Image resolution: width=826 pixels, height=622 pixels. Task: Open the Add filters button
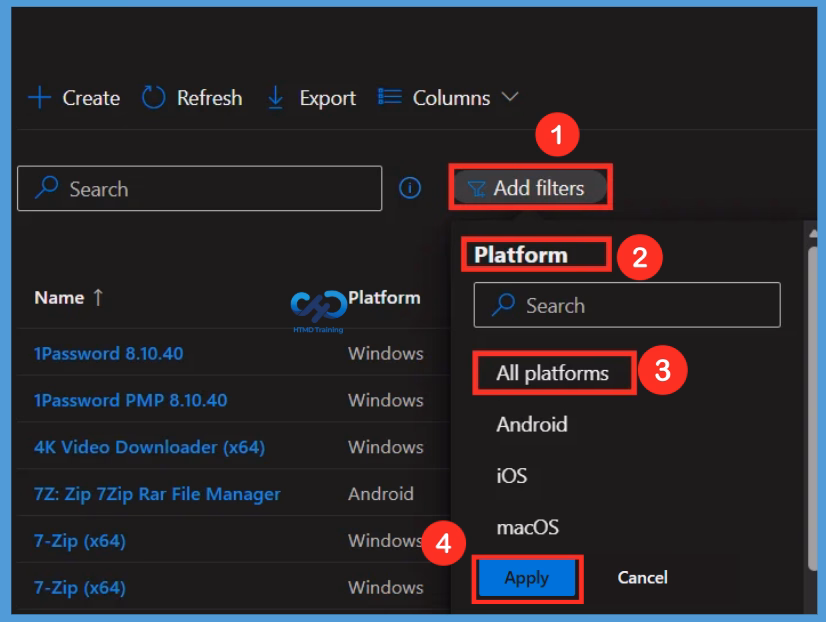point(530,187)
